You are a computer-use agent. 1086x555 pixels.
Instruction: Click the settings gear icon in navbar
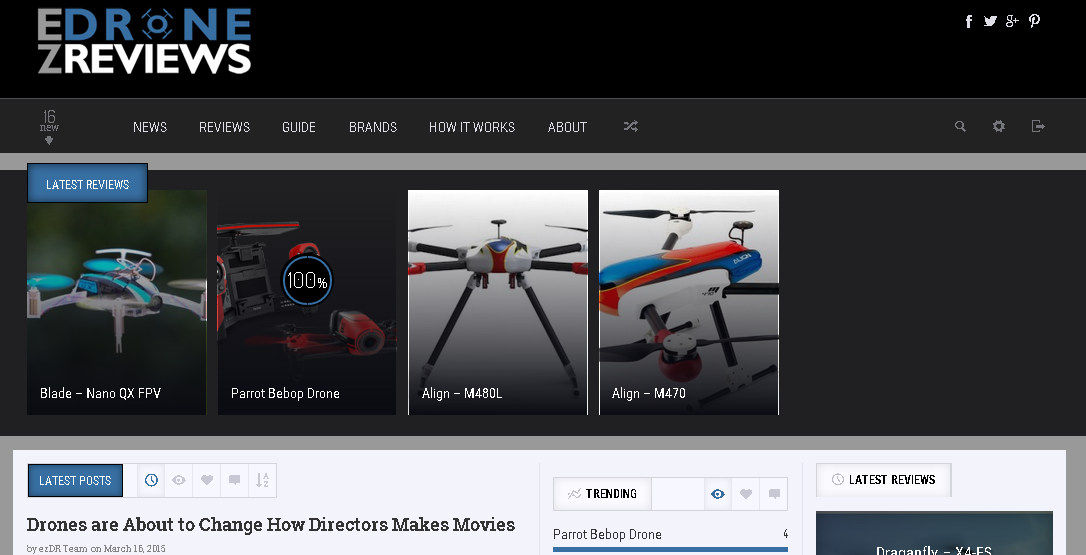(x=998, y=127)
